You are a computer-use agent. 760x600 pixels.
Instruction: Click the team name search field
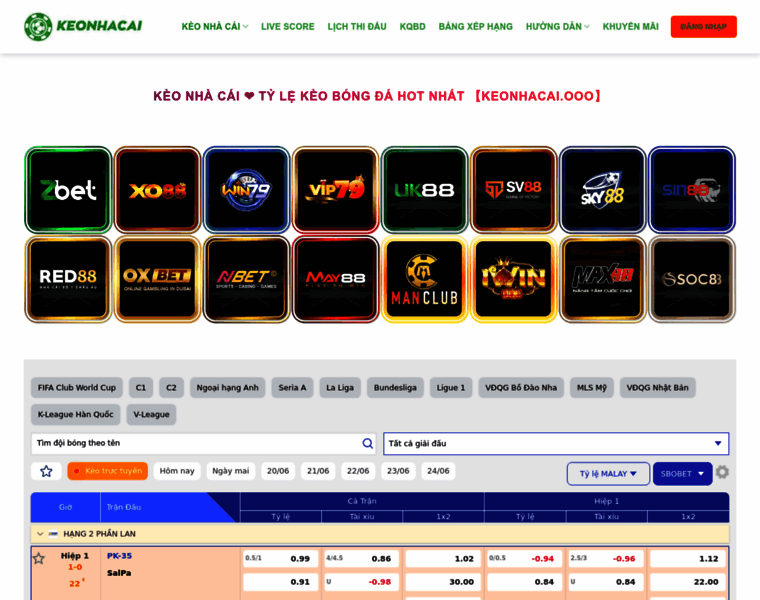click(x=204, y=443)
